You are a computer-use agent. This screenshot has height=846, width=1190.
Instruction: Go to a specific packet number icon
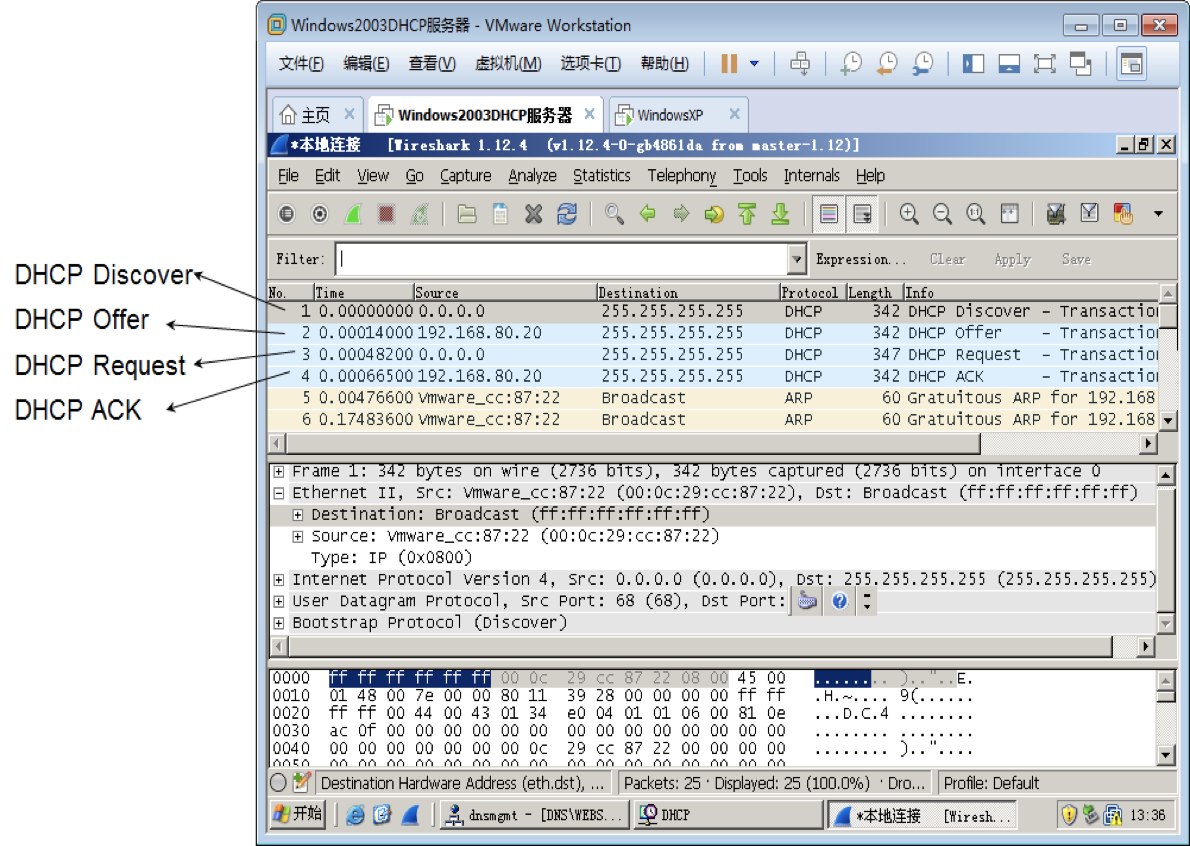[714, 215]
